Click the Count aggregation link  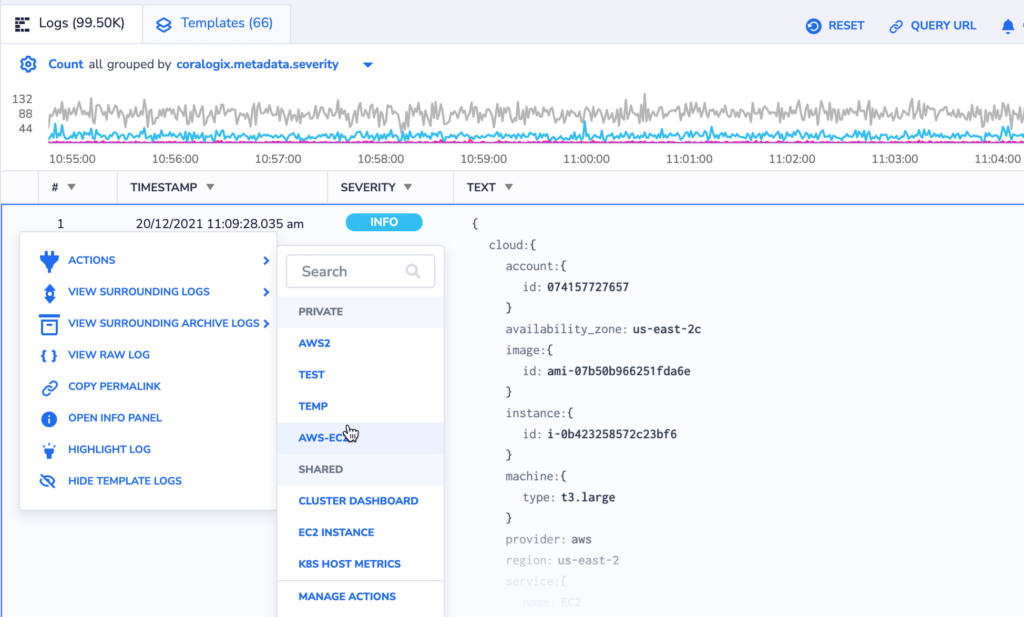pos(65,64)
